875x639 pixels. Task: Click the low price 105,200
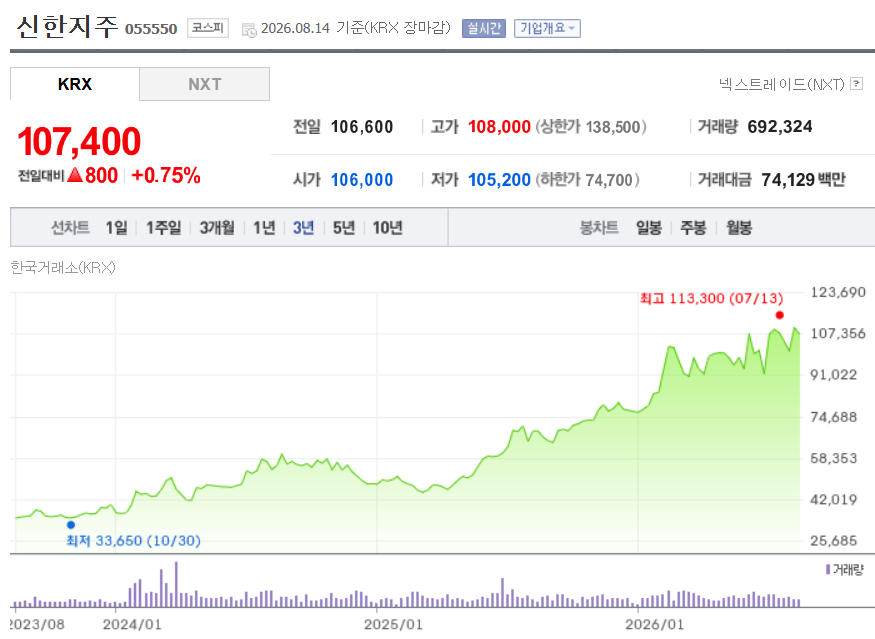[499, 180]
